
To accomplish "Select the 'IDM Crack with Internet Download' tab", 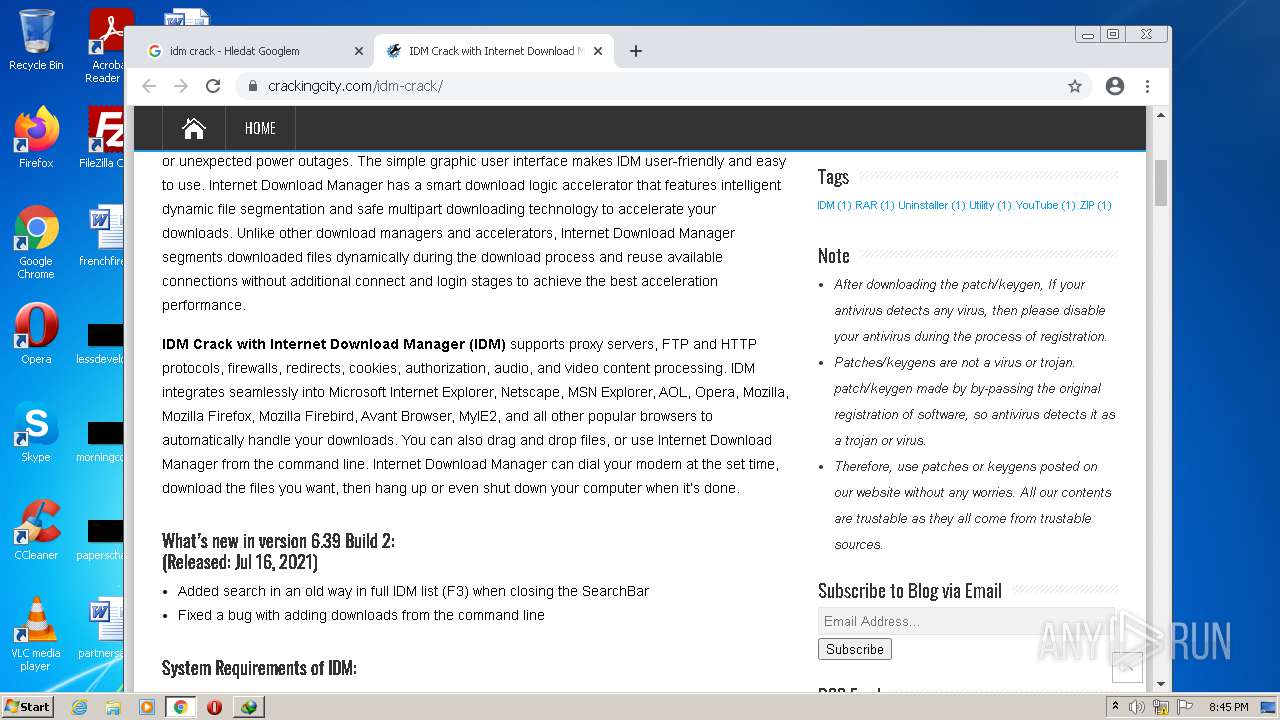I will (494, 51).
